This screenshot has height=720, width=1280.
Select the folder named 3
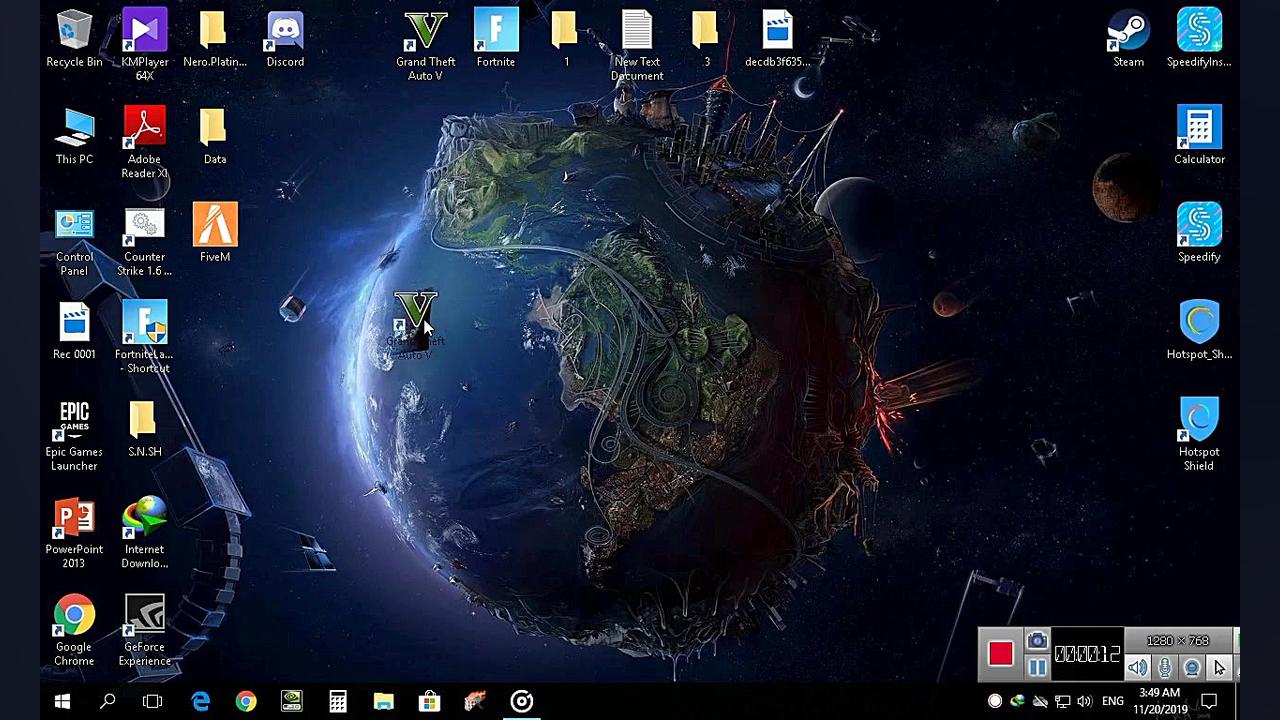tap(706, 39)
